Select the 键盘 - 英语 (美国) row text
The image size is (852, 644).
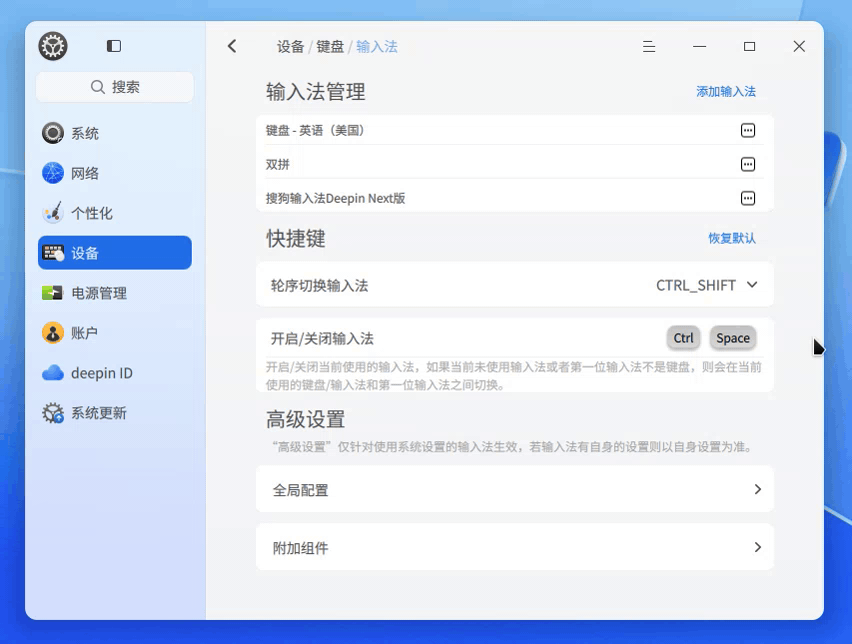[x=315, y=130]
